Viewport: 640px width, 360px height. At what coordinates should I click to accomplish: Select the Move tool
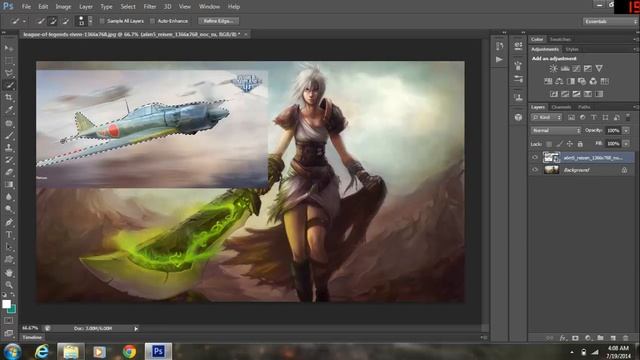(x=9, y=48)
